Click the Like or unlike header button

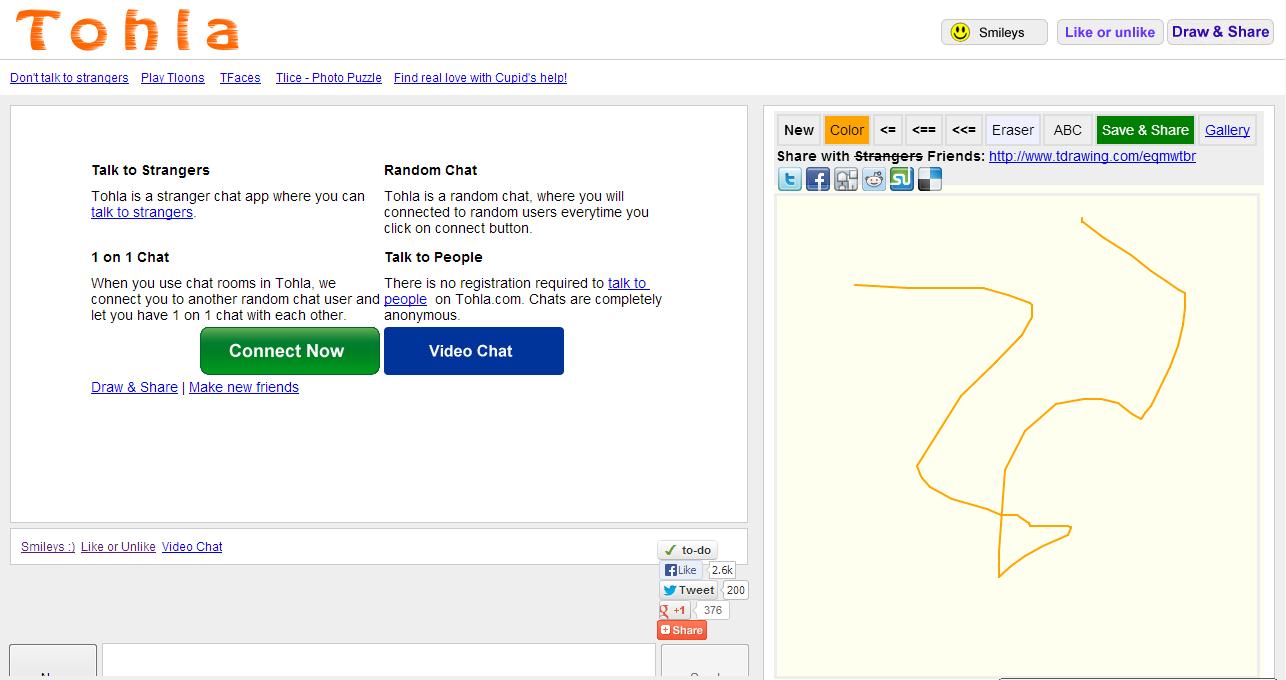coord(1110,32)
